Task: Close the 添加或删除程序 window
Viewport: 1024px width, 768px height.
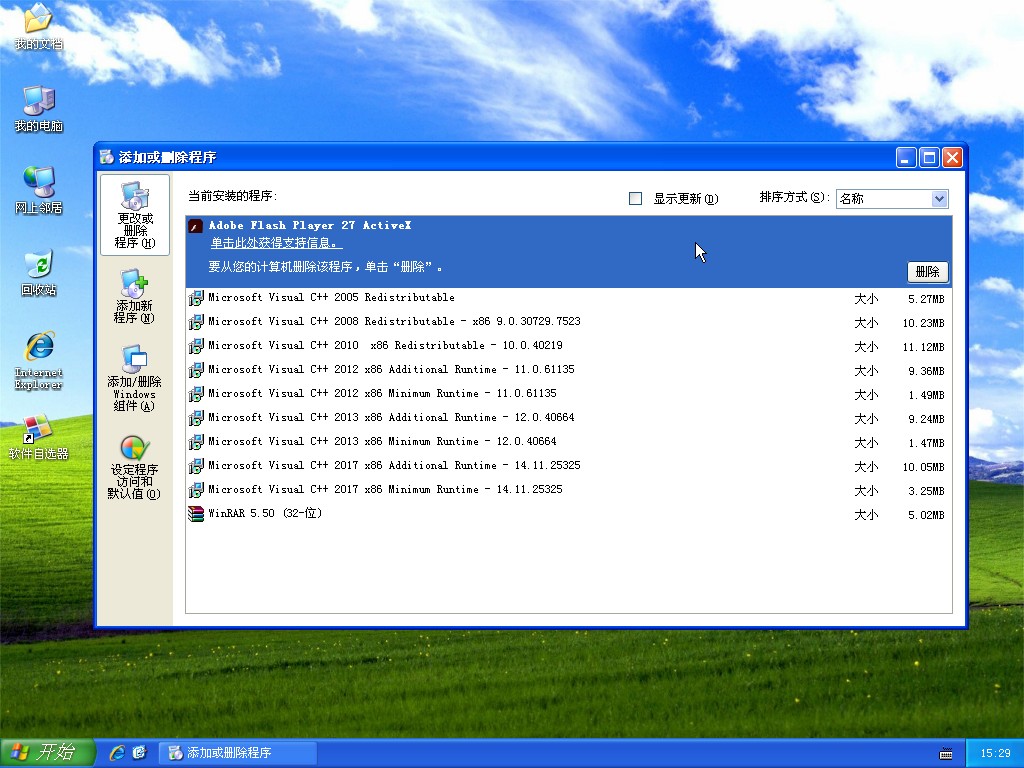Action: click(x=953, y=157)
